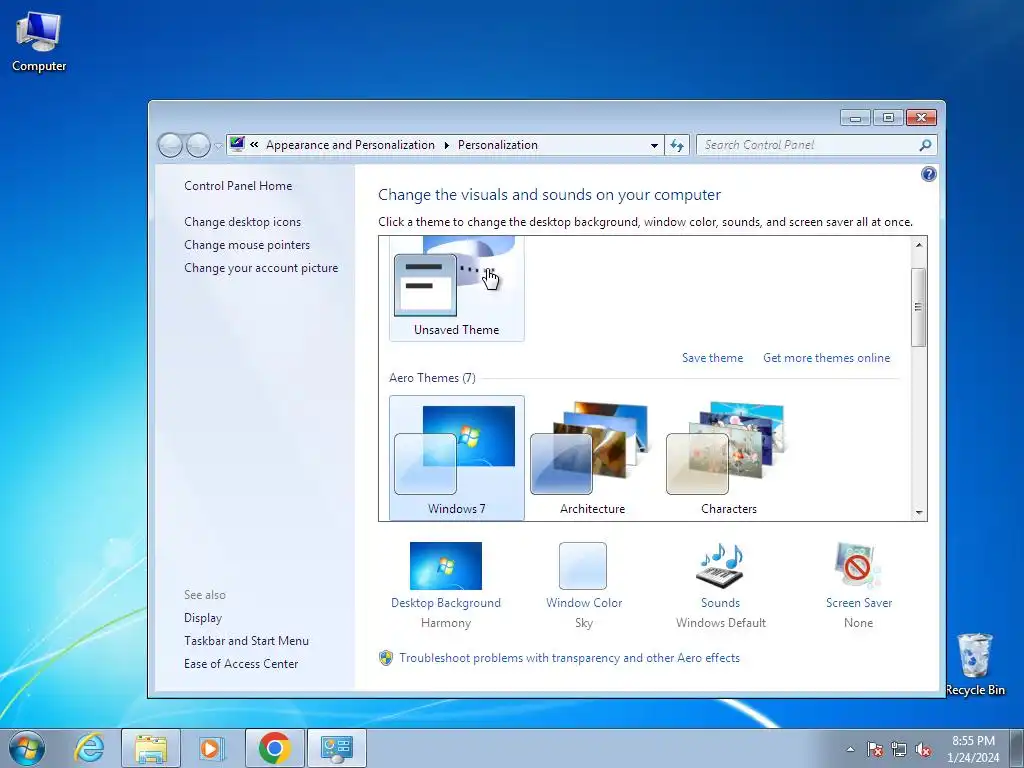Open Get more themes online link
1024x768 pixels.
click(826, 358)
